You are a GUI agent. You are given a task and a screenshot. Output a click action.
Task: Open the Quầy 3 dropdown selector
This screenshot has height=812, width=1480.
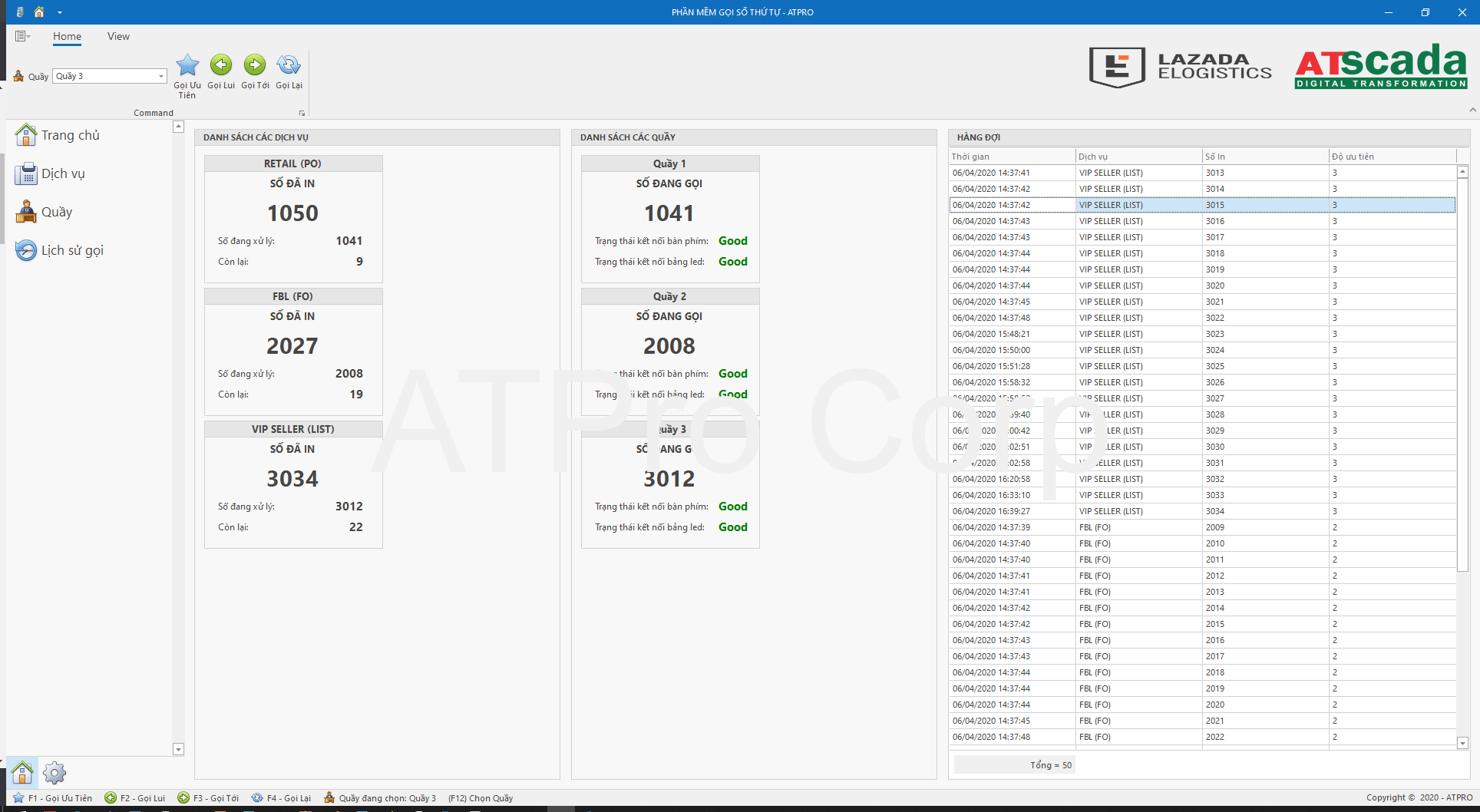[161, 76]
